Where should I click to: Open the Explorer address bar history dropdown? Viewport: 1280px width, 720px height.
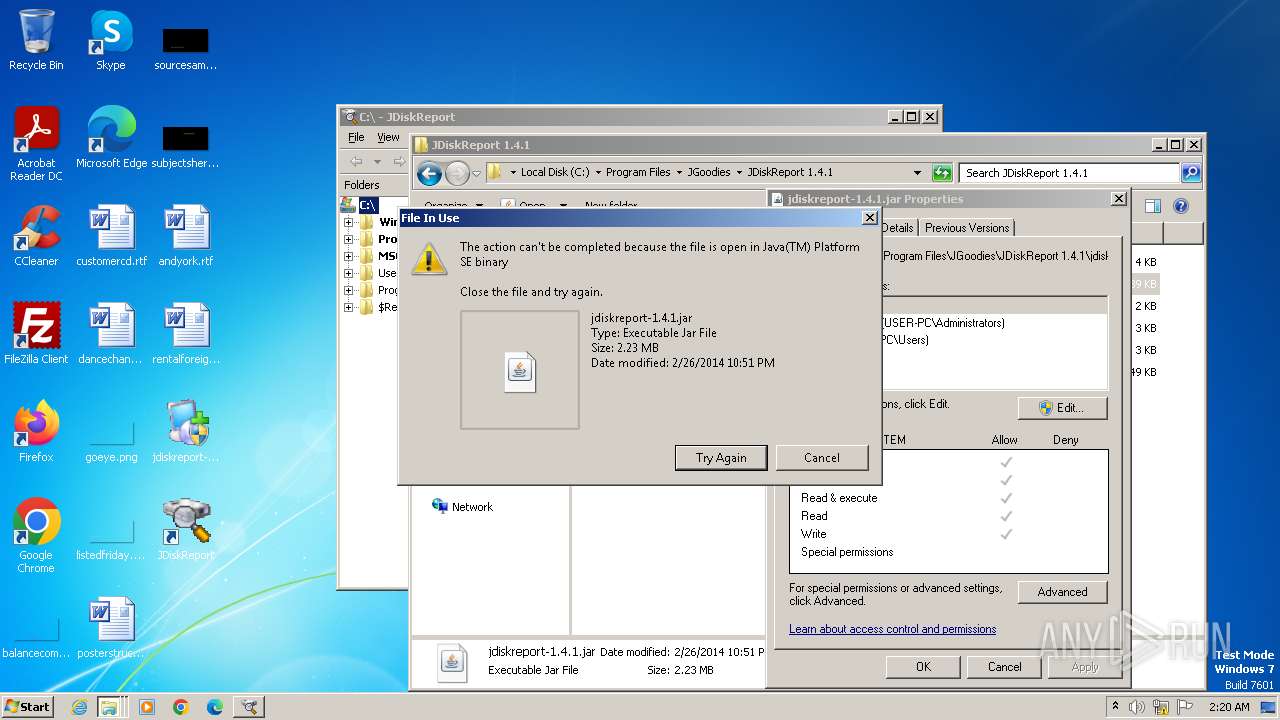[917, 173]
